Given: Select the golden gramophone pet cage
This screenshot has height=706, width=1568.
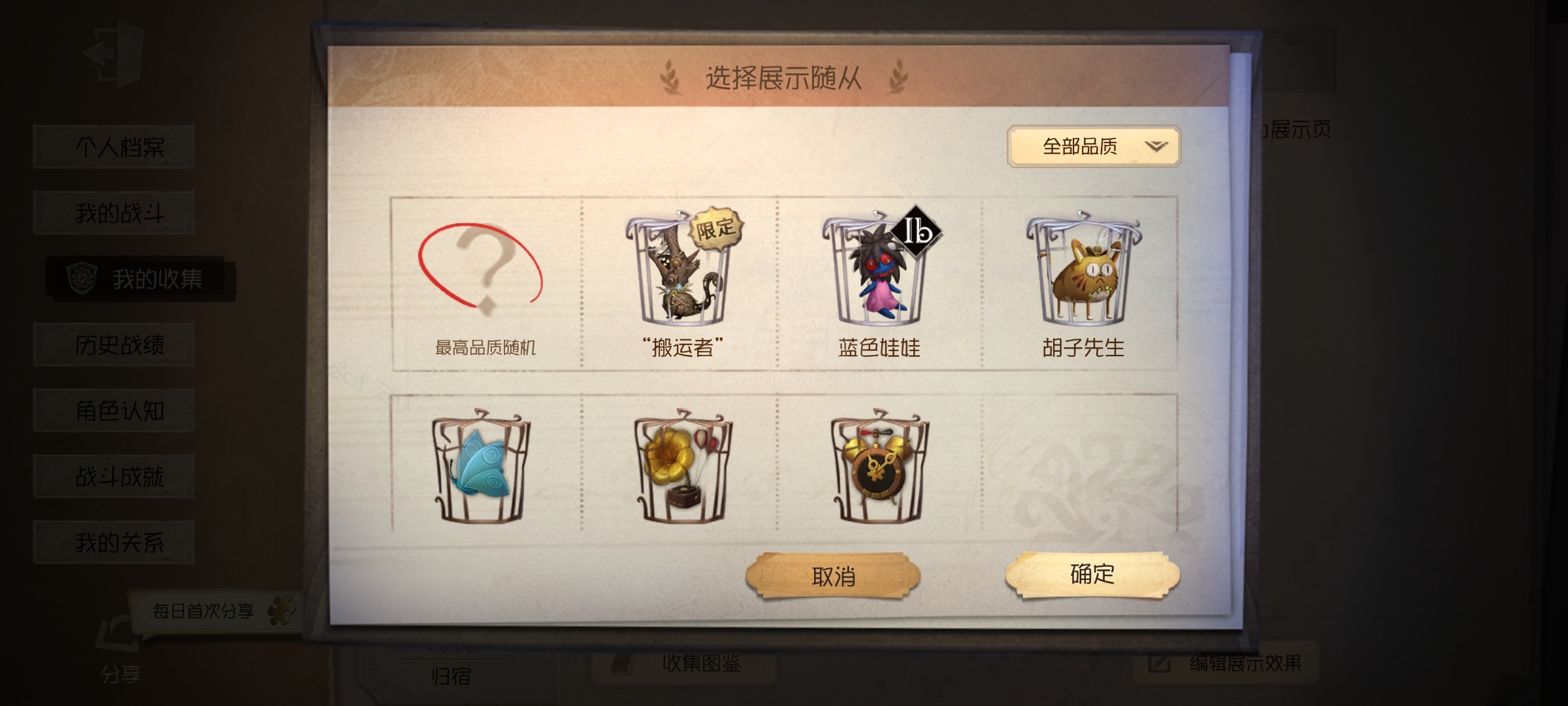Looking at the screenshot, I should tap(683, 466).
